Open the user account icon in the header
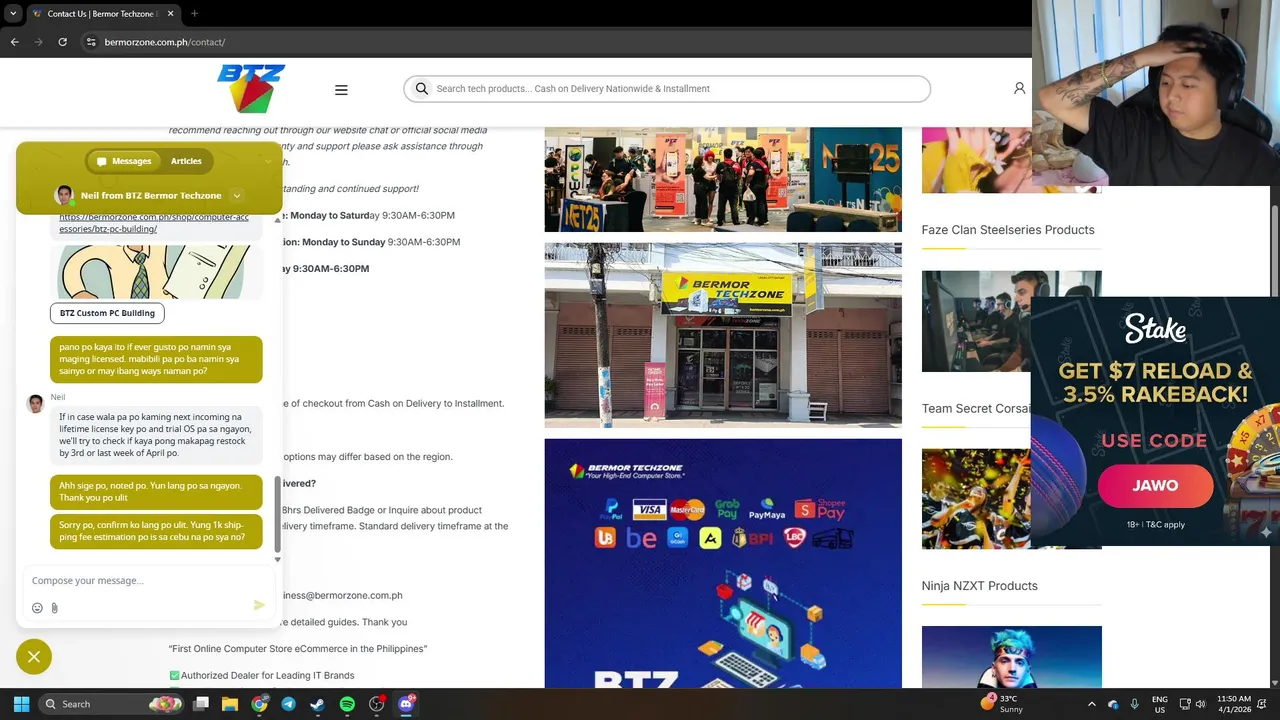Image resolution: width=1280 pixels, height=720 pixels. coord(1019,88)
